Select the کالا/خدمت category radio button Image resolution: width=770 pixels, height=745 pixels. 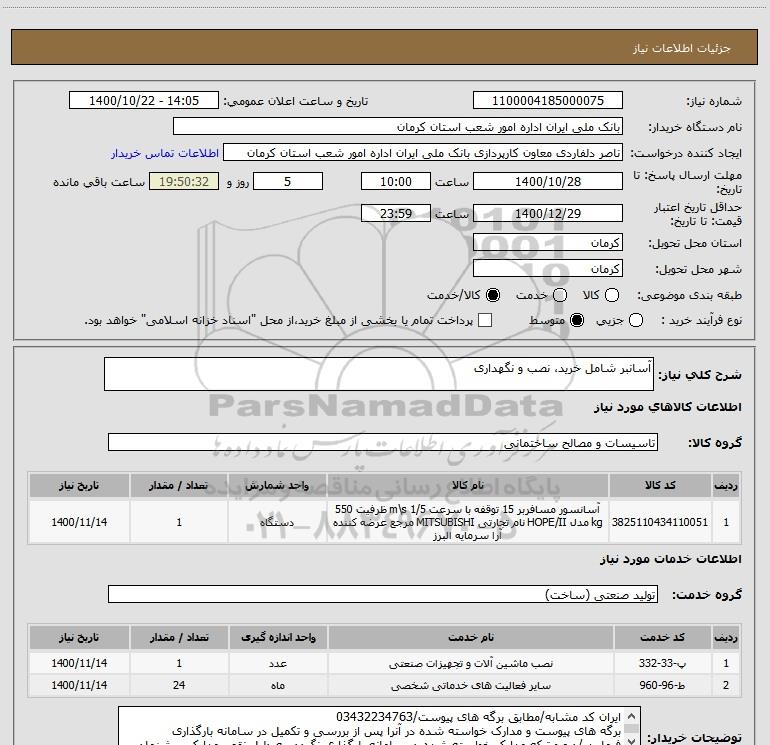click(493, 295)
